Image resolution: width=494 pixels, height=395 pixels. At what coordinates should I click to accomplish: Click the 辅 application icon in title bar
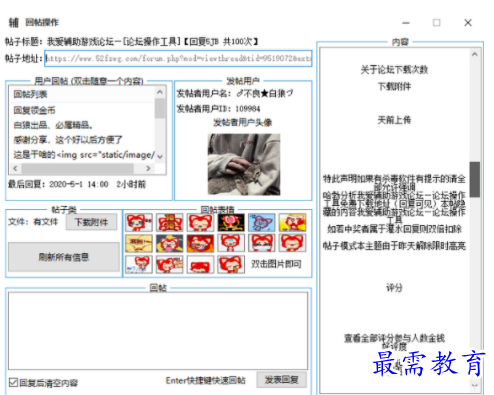tap(14, 22)
